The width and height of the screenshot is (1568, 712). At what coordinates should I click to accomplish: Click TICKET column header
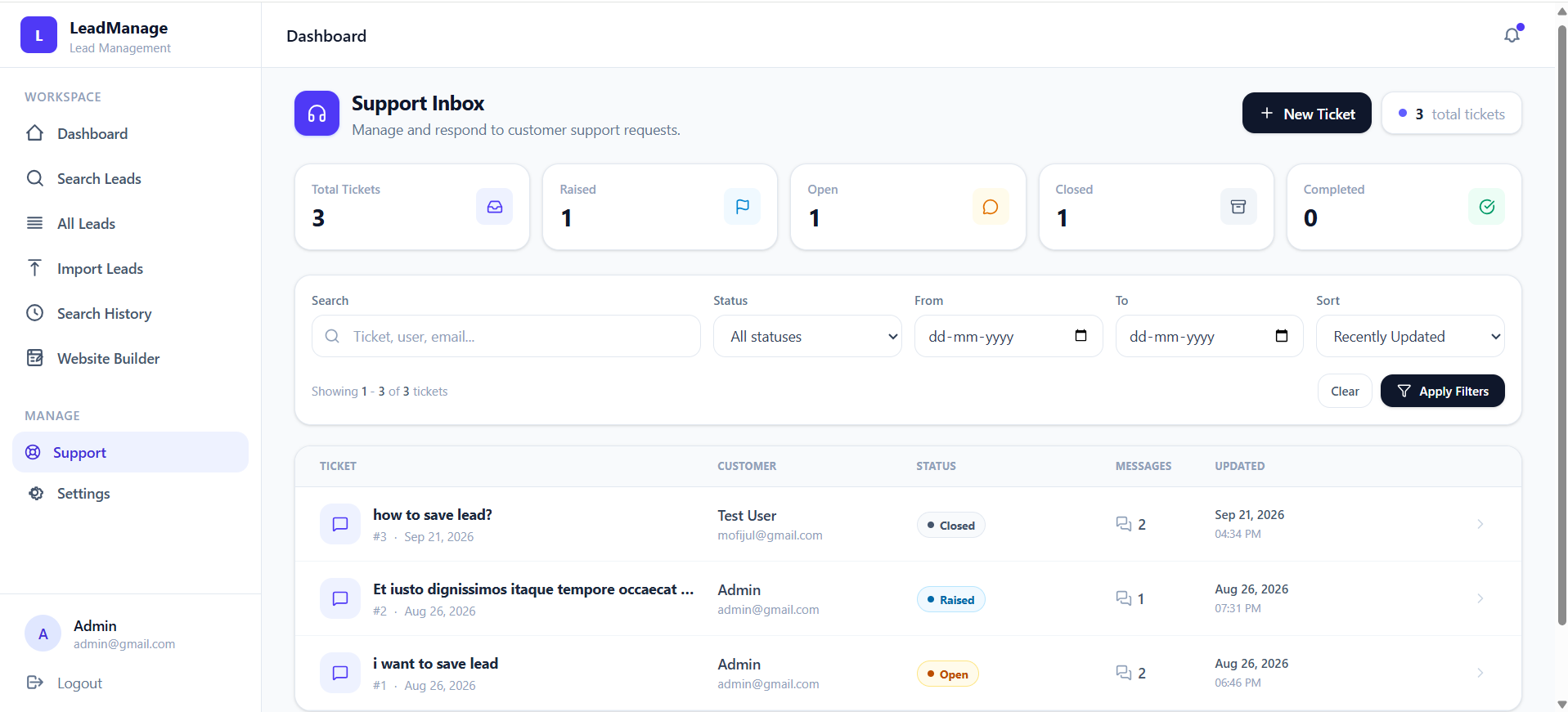338,466
